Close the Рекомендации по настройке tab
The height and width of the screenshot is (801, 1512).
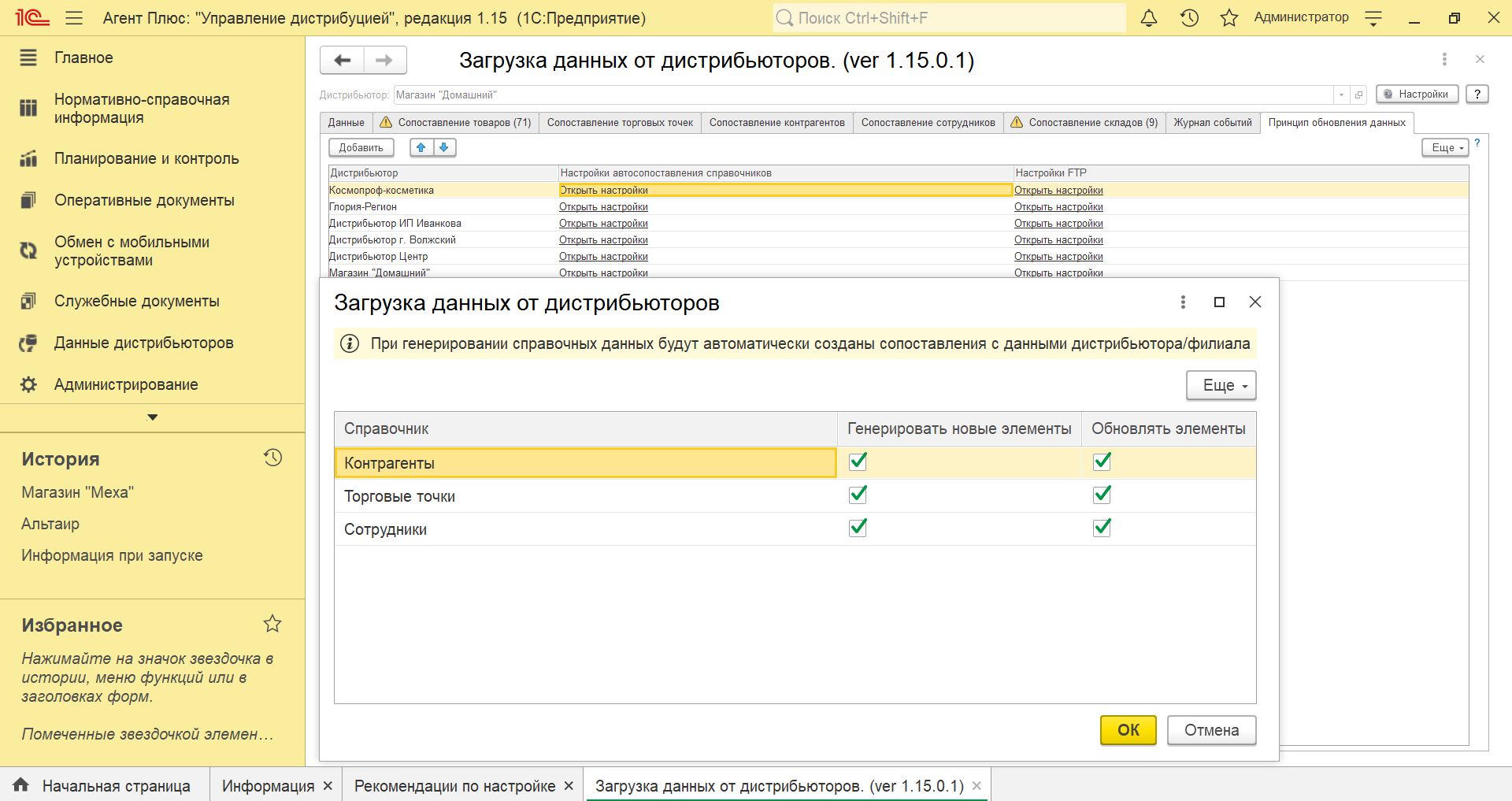[569, 786]
